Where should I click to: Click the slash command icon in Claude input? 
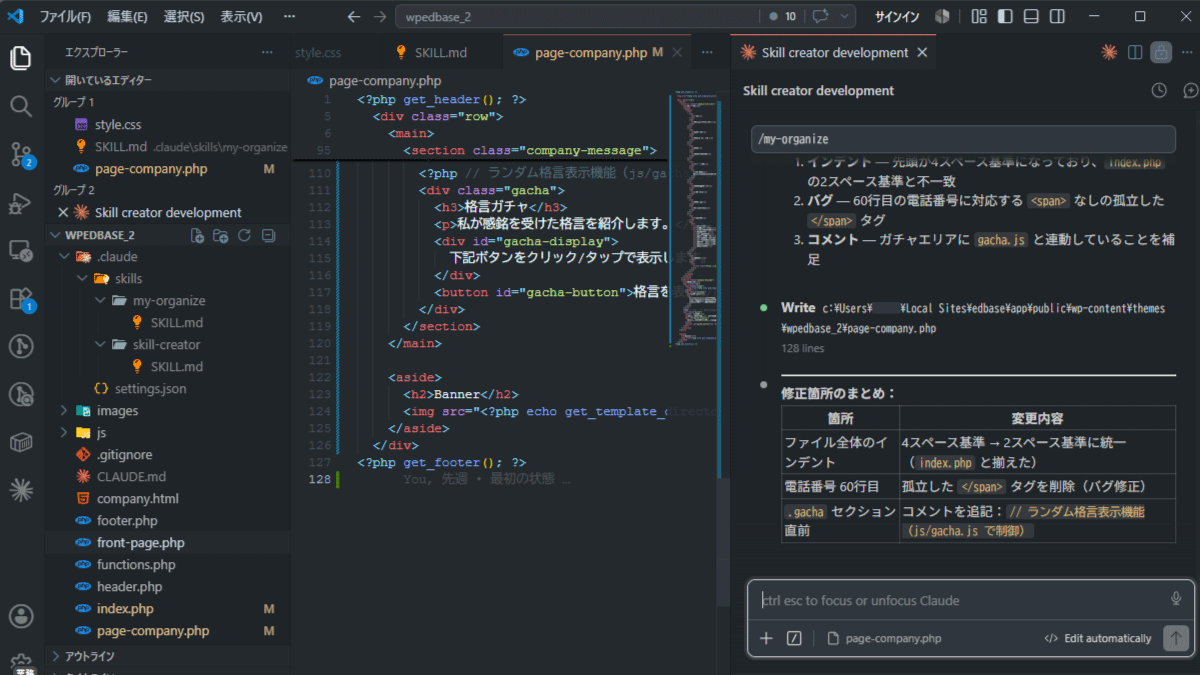click(794, 638)
